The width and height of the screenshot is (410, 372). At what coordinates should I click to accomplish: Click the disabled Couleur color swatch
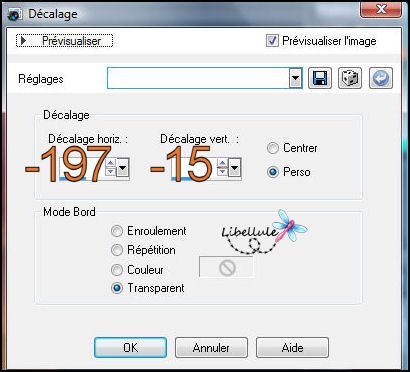227,267
